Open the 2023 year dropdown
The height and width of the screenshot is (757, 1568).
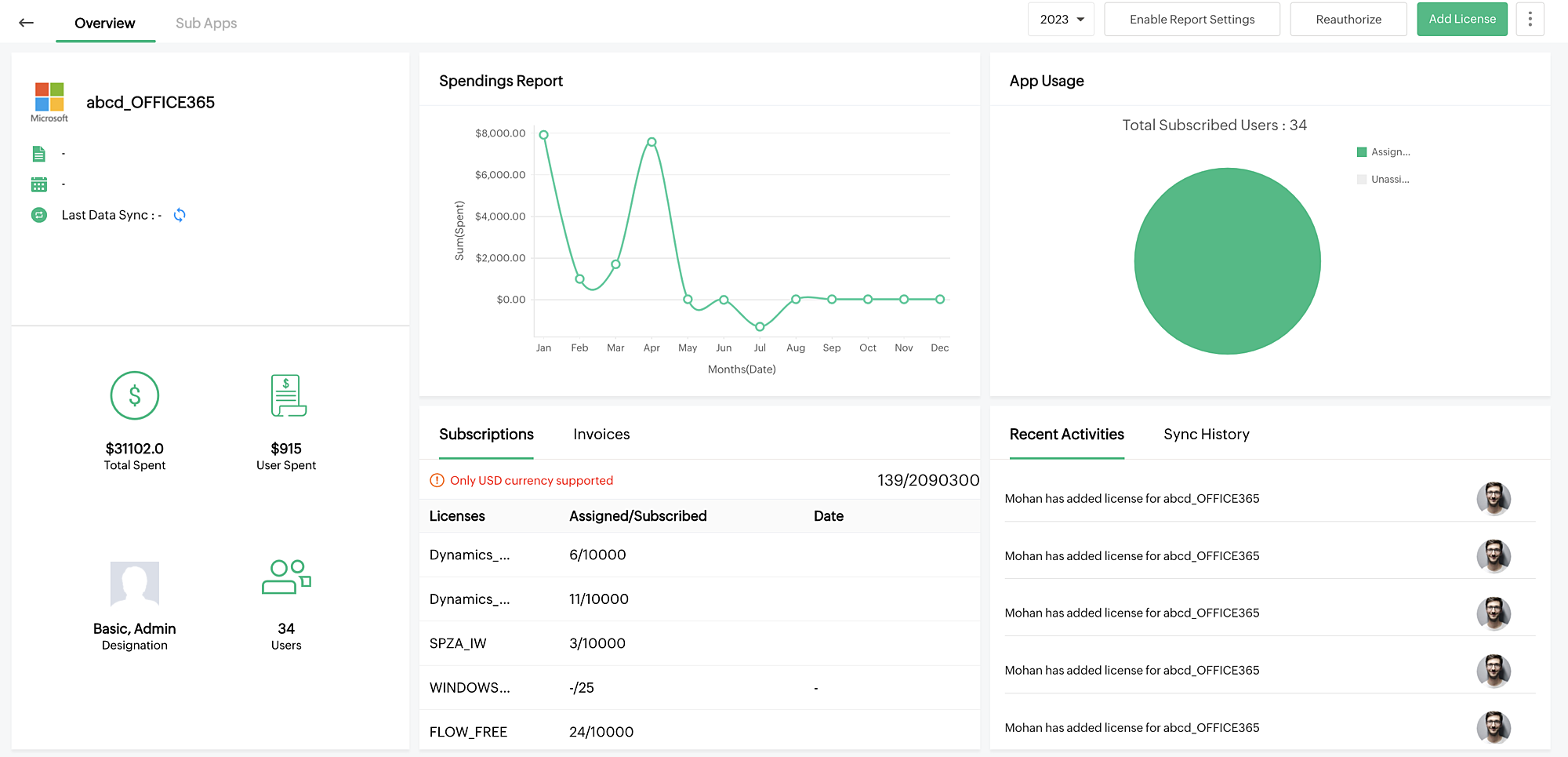(x=1061, y=20)
